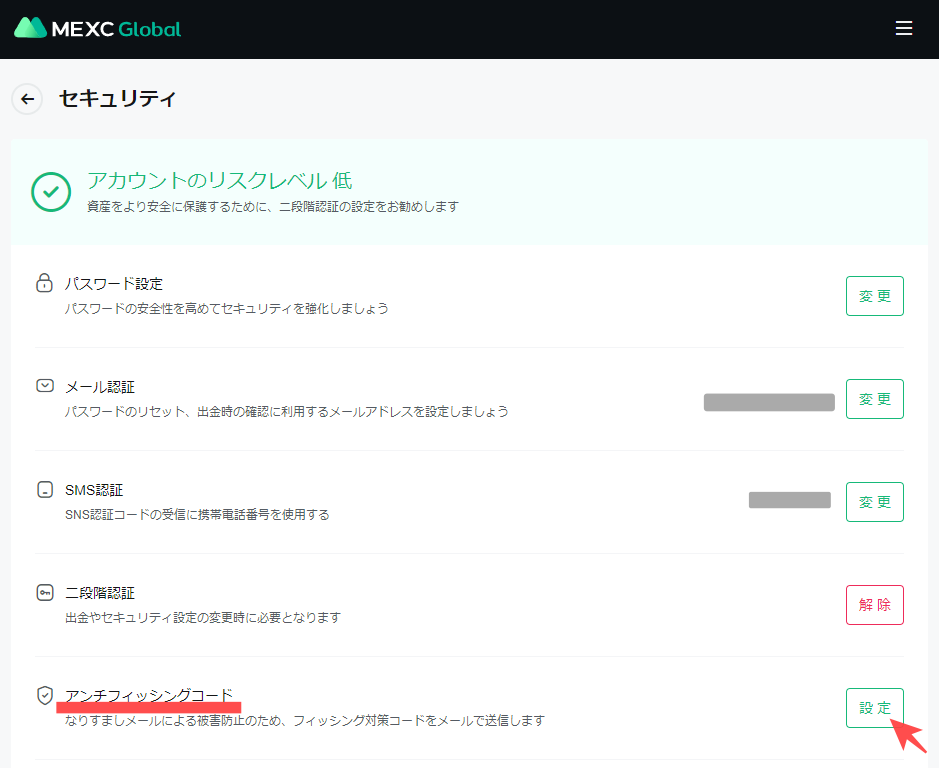Open the hamburger menu in header
Screen dimensions: 939x768
pyautogui.click(x=904, y=28)
